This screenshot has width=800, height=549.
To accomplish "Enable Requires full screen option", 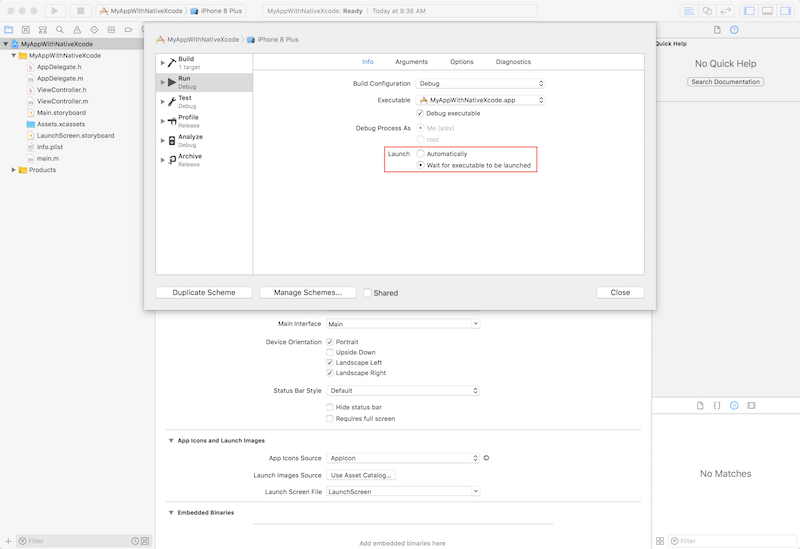I will click(x=330, y=418).
